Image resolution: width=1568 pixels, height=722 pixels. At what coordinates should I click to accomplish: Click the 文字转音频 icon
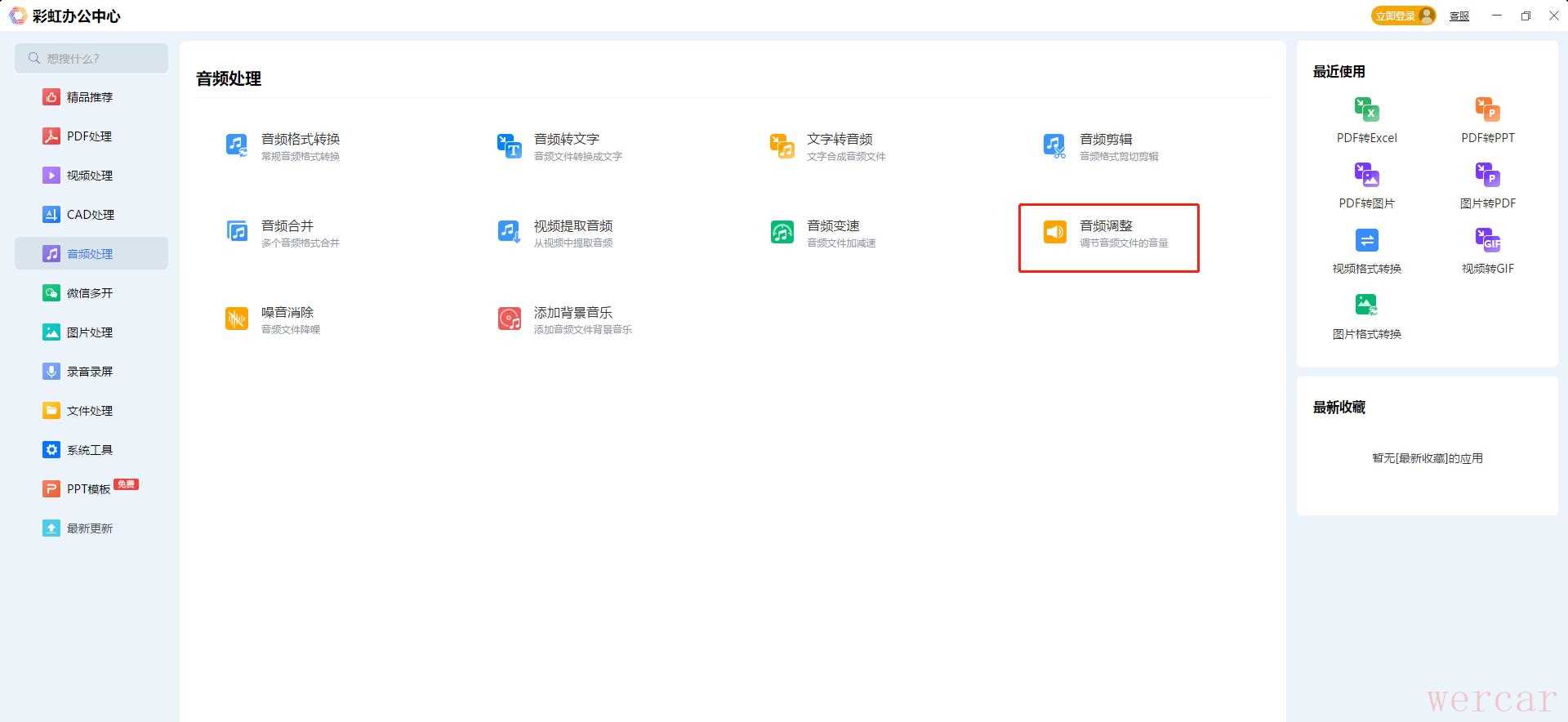[782, 146]
